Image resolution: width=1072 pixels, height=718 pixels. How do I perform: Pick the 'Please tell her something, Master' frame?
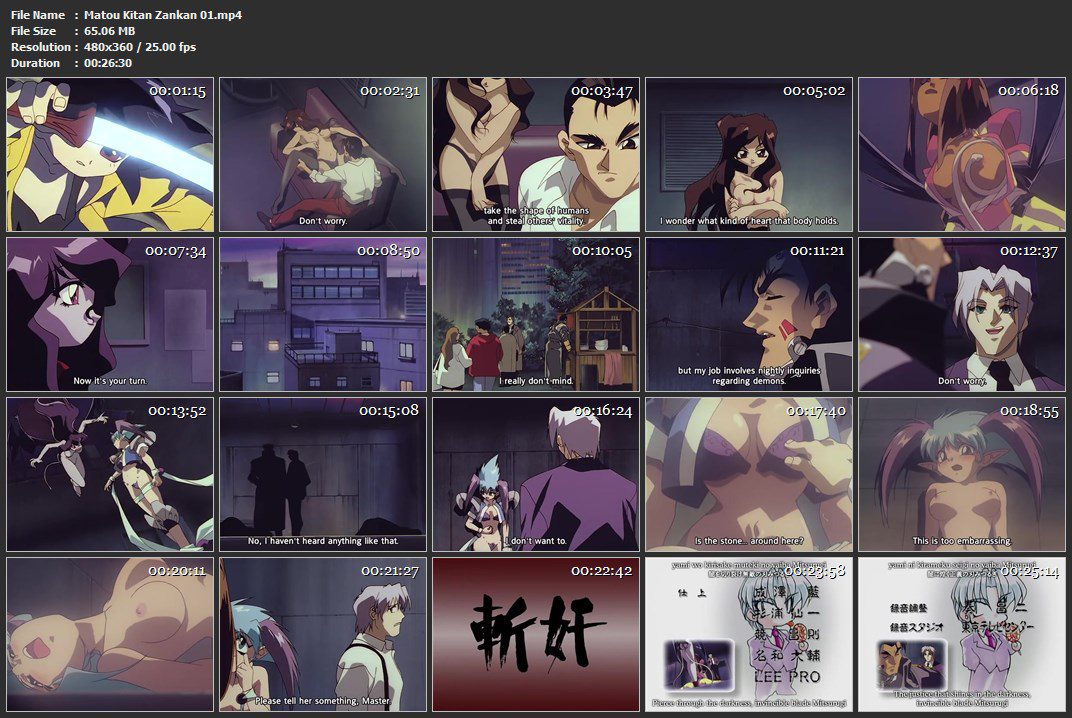323,635
